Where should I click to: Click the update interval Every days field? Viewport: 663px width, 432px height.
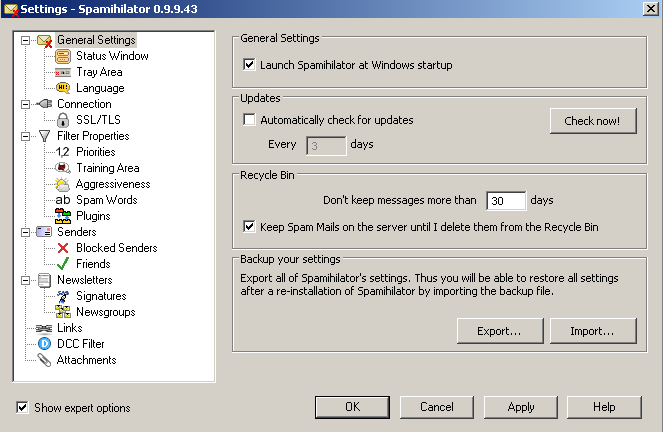click(x=326, y=146)
